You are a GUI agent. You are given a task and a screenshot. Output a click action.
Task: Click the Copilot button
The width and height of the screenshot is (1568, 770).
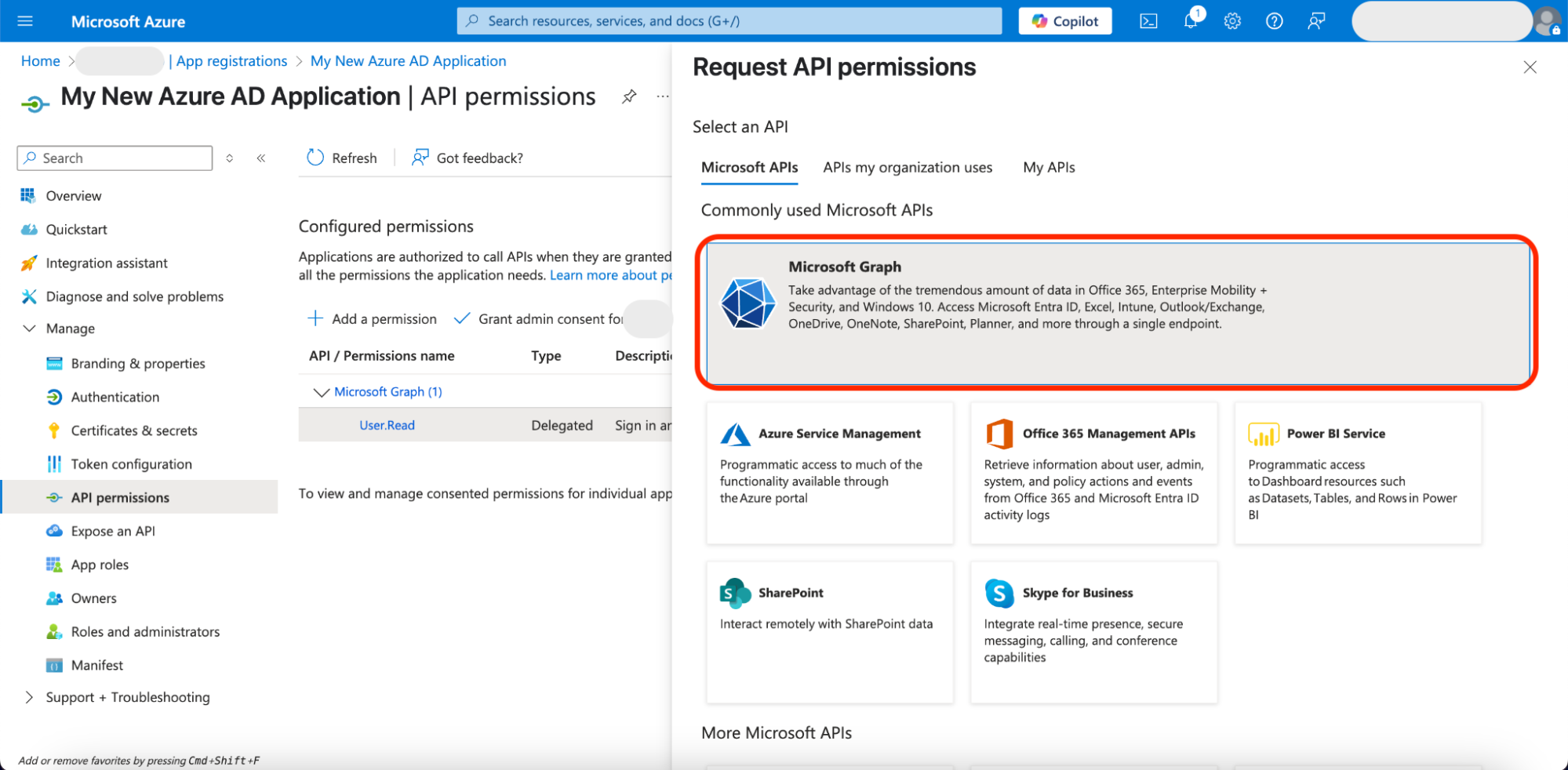pos(1064,21)
